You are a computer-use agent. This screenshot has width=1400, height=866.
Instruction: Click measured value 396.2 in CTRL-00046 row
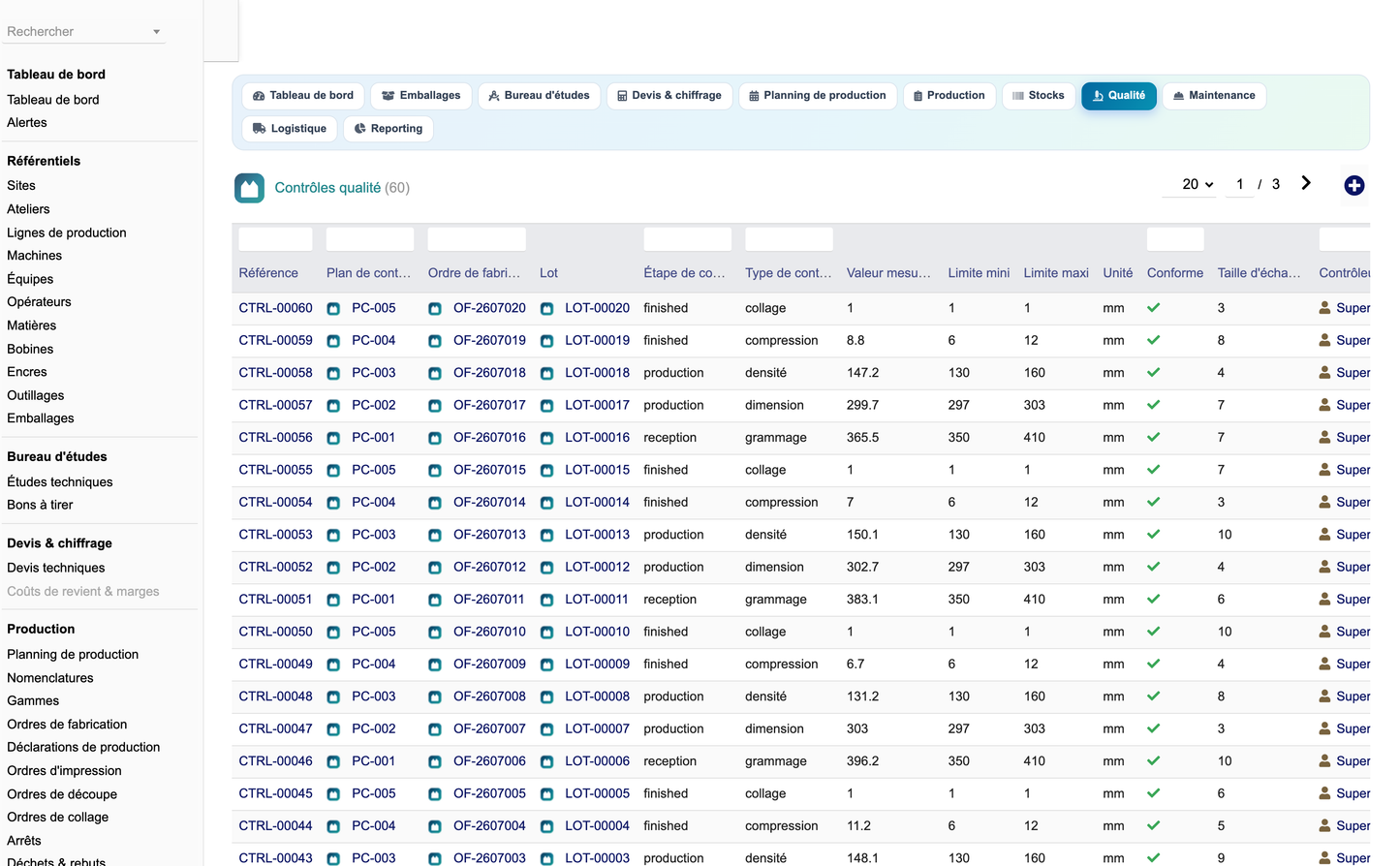click(863, 760)
